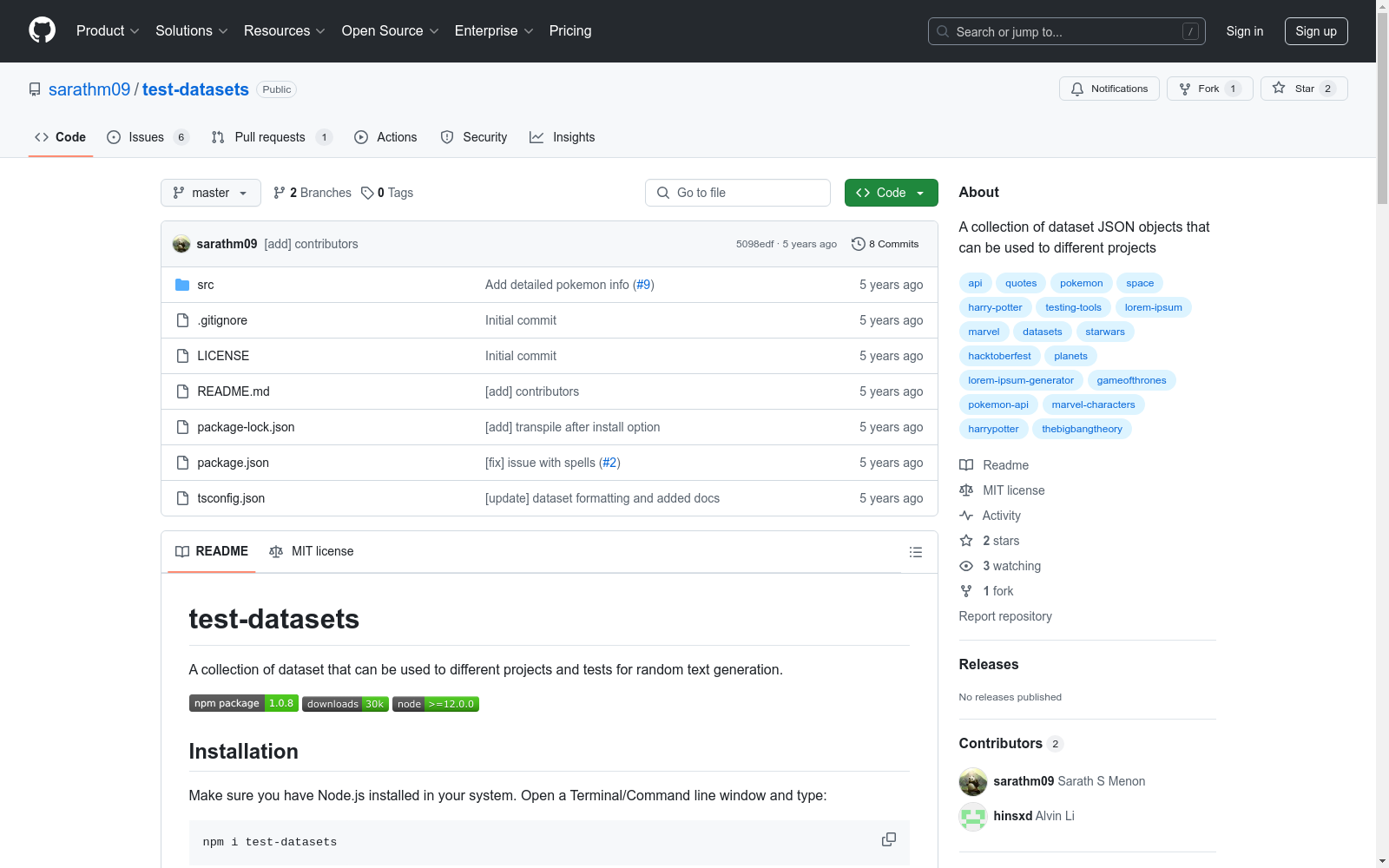
Task: Click the MIT license scale icon in About
Action: tap(966, 490)
